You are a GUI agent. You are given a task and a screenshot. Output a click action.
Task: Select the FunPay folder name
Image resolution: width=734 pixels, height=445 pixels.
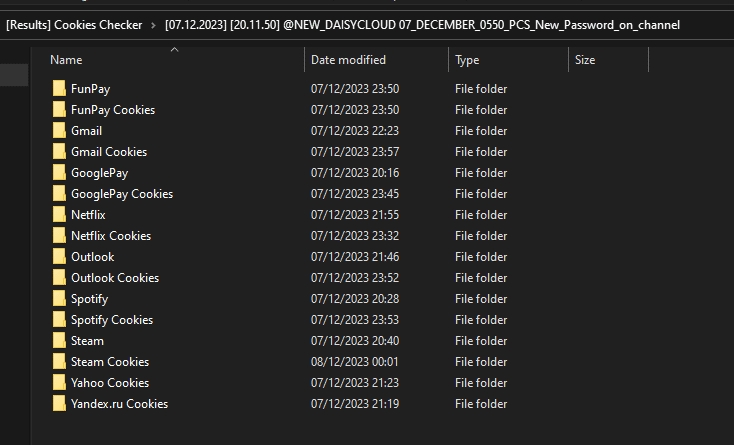(90, 89)
